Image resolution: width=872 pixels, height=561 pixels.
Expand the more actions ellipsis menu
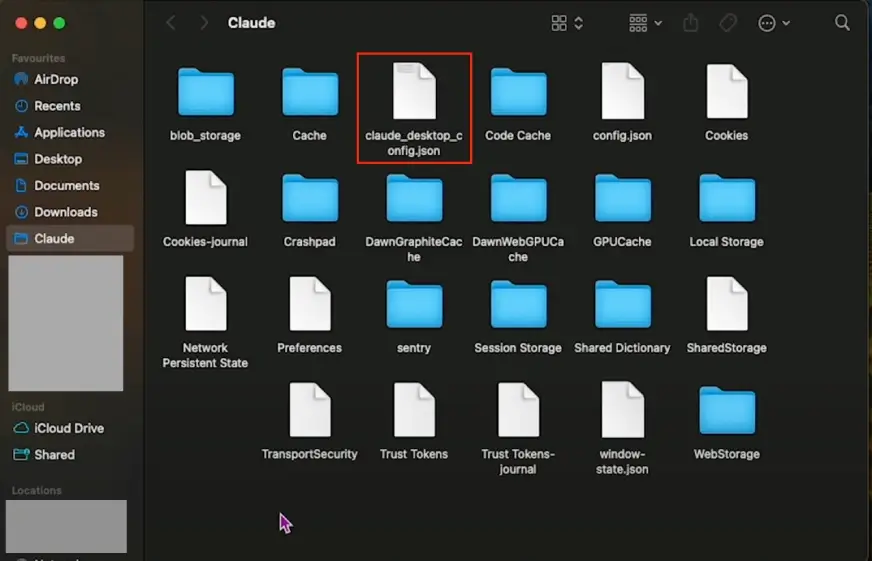774,22
